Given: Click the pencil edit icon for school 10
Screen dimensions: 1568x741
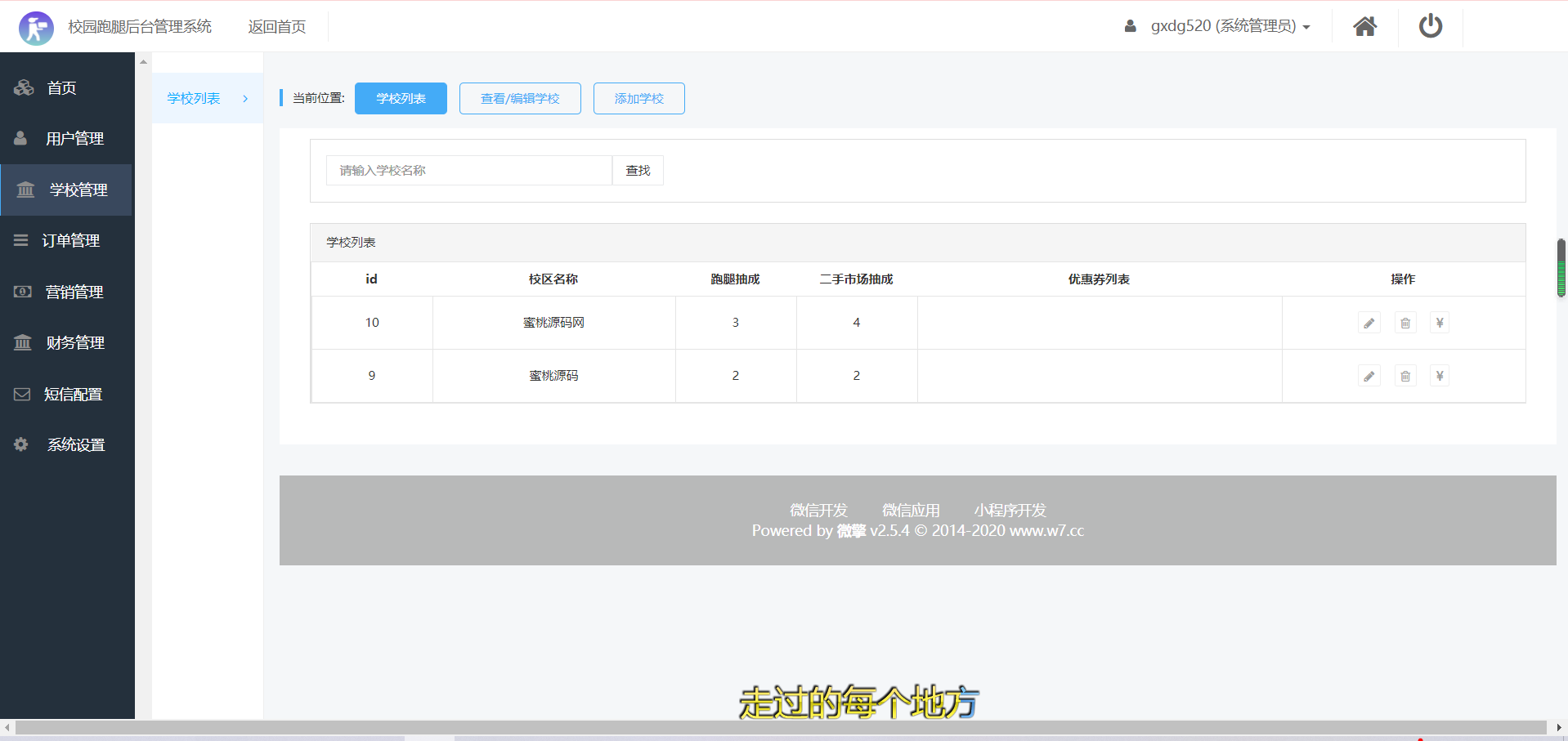Looking at the screenshot, I should pos(1369,323).
